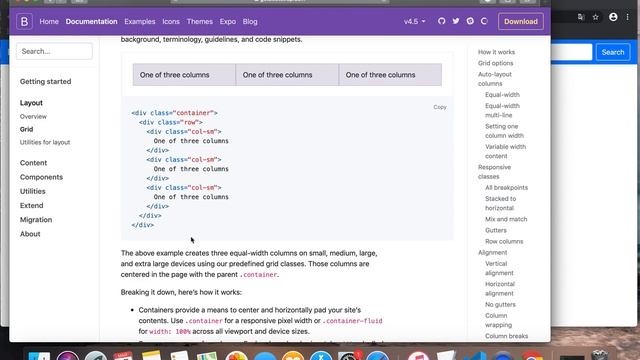Image resolution: width=640 pixels, height=360 pixels.
Task: Open Themes in the navbar
Action: [200, 21]
